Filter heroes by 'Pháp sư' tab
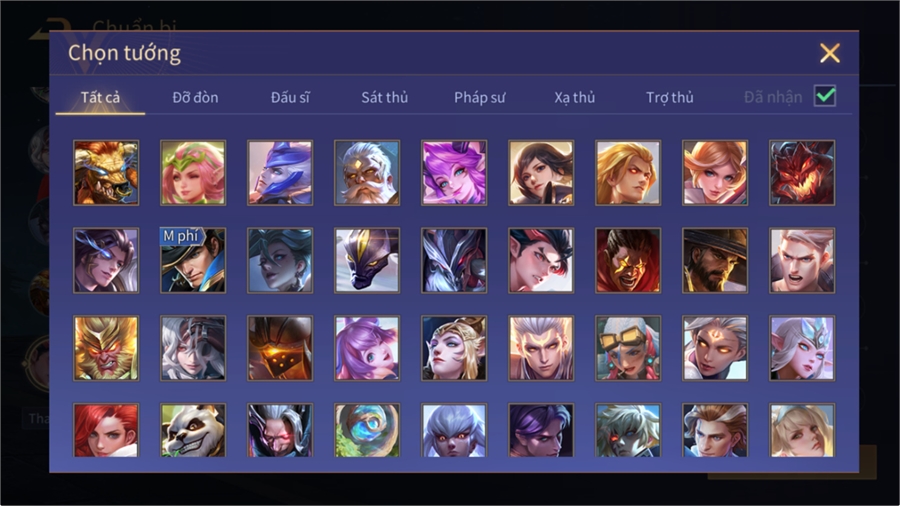The image size is (900, 506). pos(479,98)
